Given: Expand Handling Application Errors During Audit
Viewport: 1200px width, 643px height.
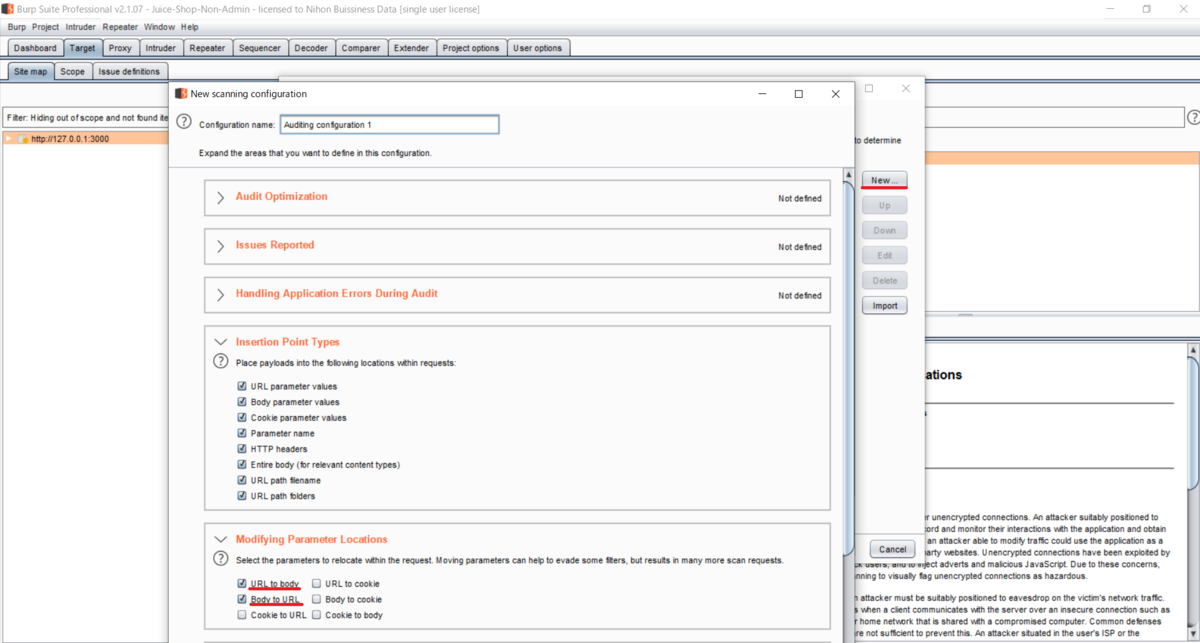Looking at the screenshot, I should coord(221,295).
